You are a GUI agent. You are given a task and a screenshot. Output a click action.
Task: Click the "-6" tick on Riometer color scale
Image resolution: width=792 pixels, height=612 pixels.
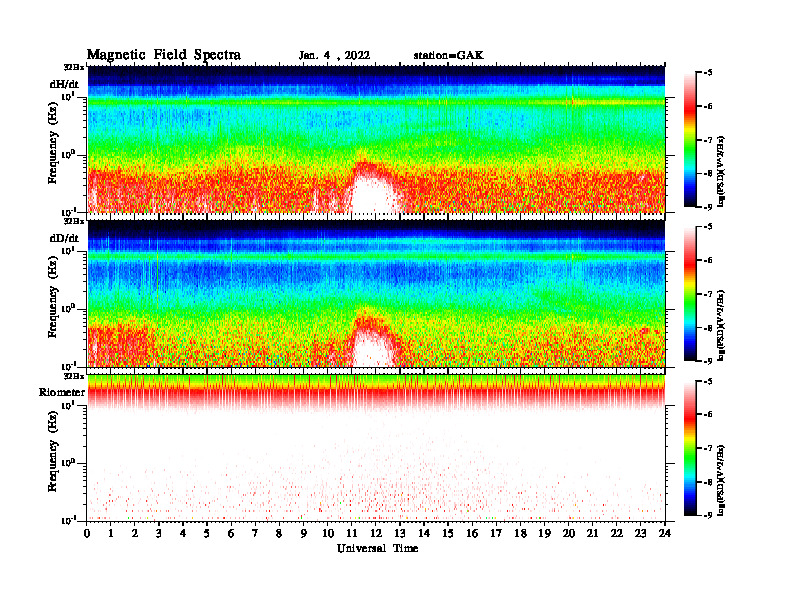[707, 414]
